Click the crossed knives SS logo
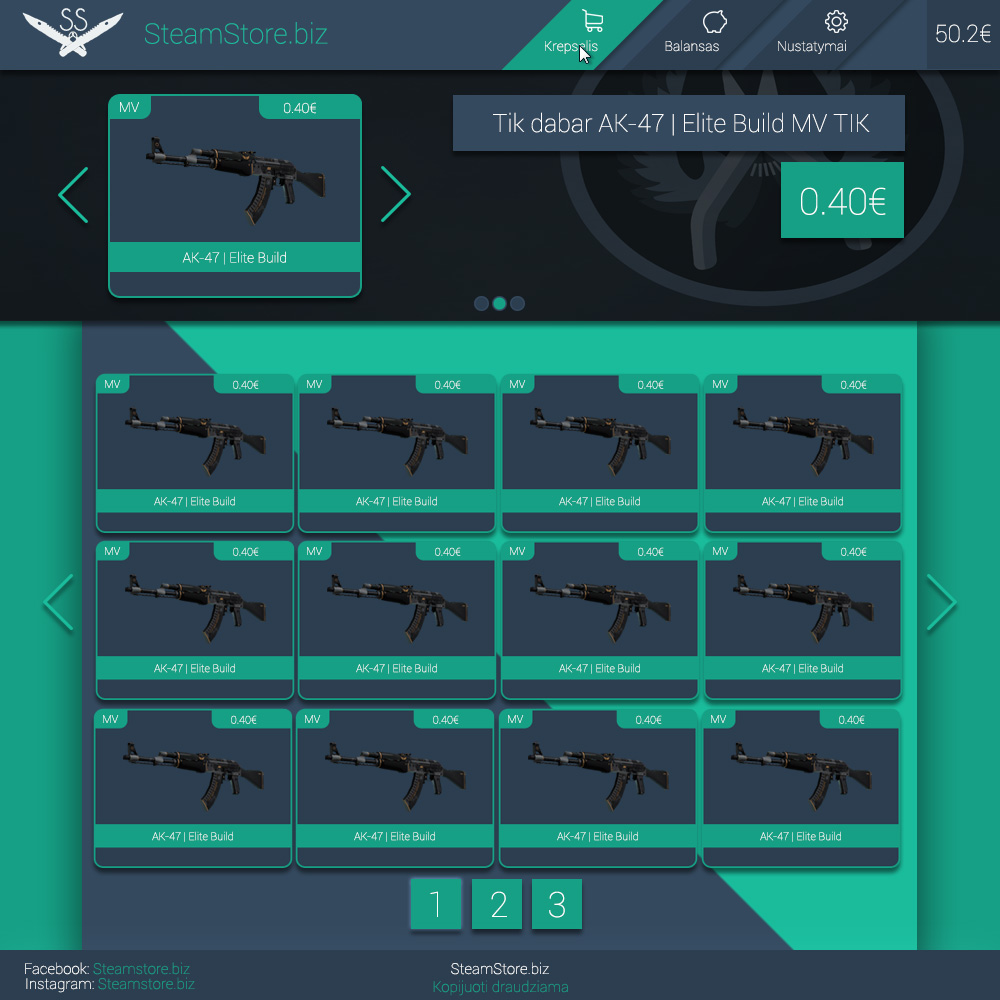The image size is (1000, 1000). coord(73,32)
